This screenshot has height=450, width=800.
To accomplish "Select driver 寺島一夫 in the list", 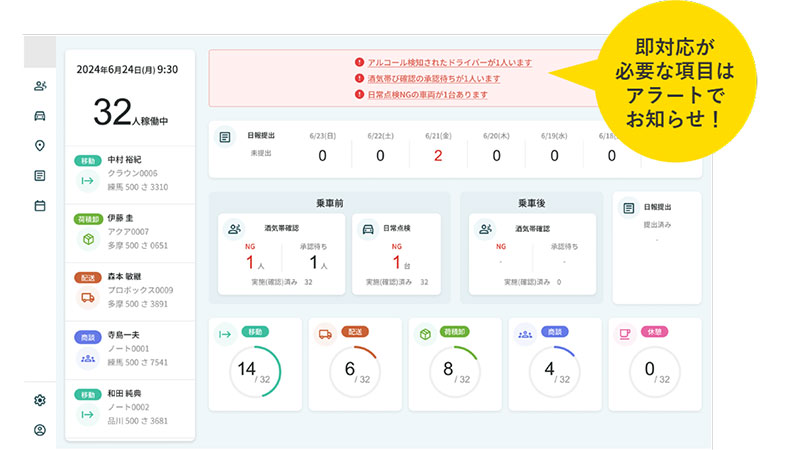I will [x=130, y=351].
